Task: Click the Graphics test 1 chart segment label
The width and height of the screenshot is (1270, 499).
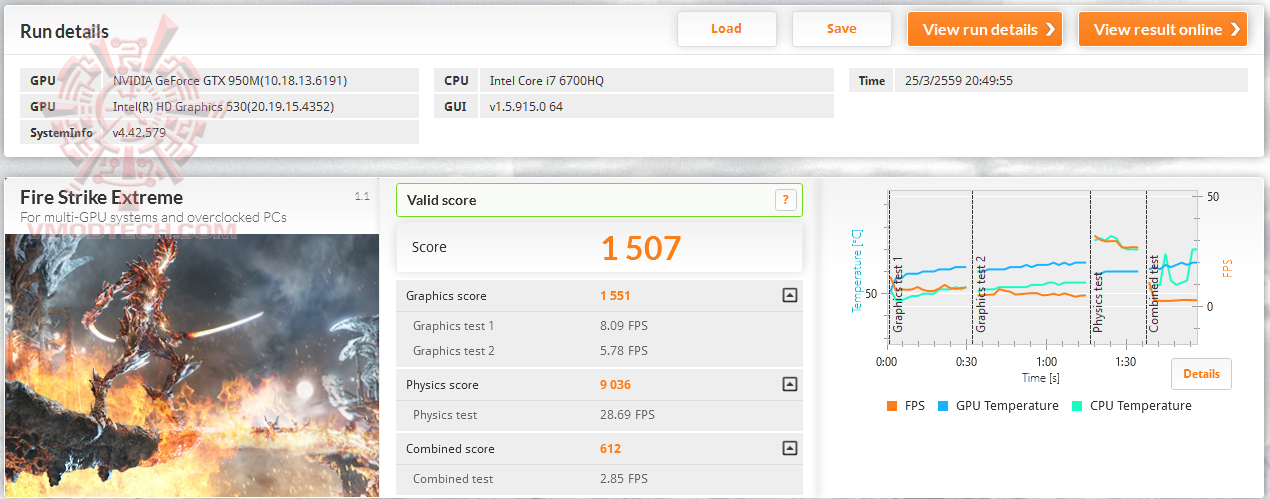Action: [898, 297]
